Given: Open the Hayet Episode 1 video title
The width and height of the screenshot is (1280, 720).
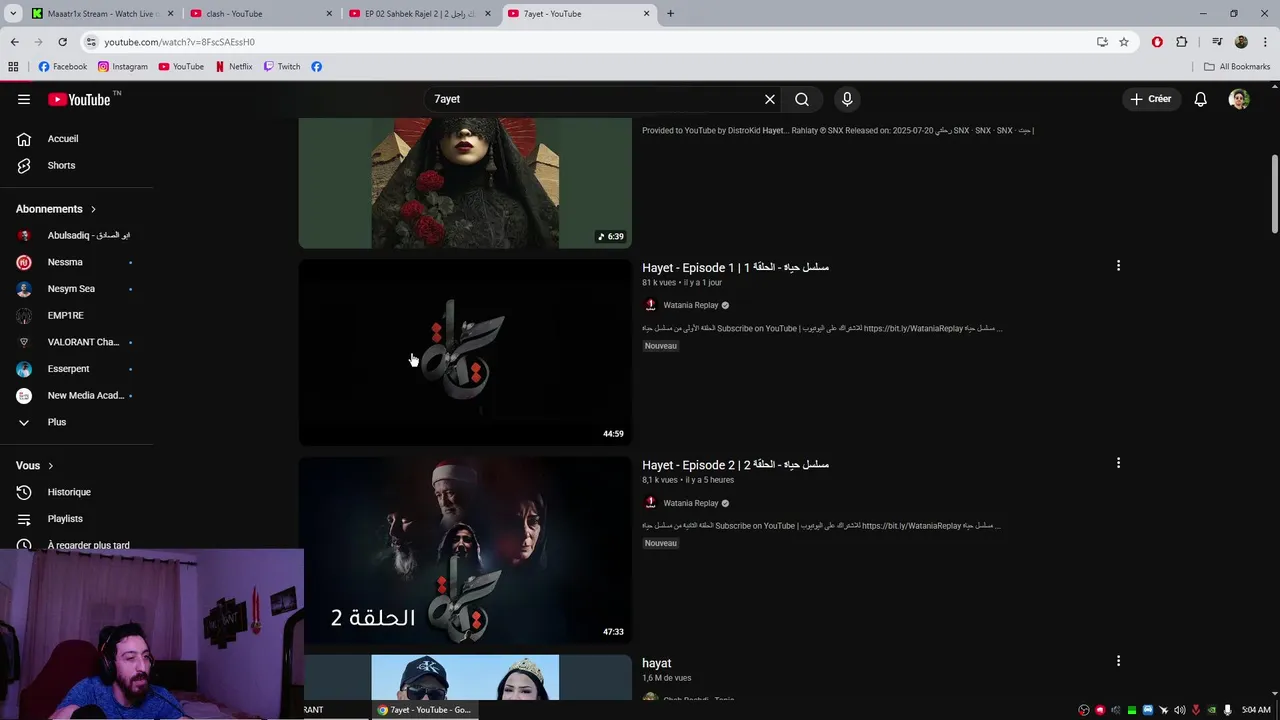Looking at the screenshot, I should click(x=735, y=267).
